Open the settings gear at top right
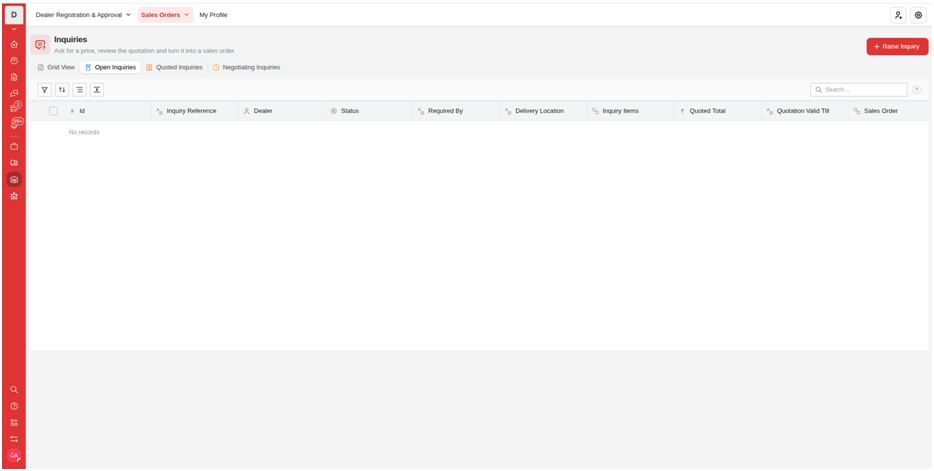 click(919, 15)
